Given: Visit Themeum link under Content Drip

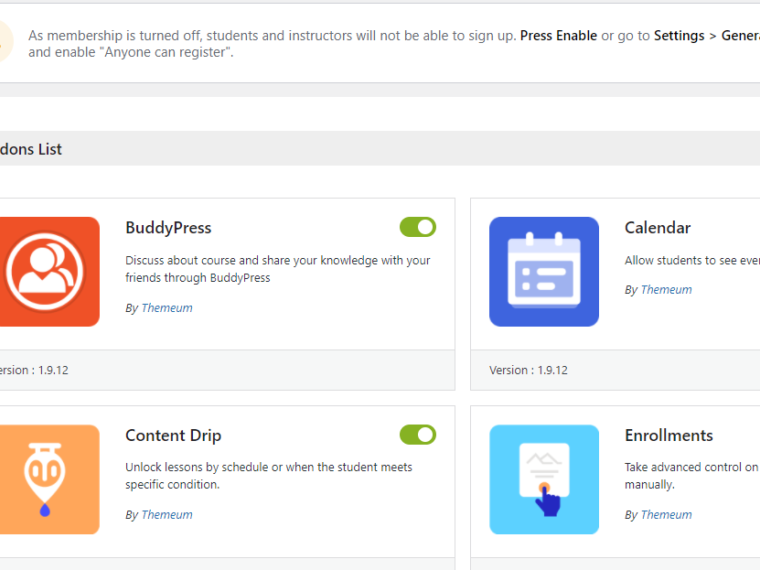Looking at the screenshot, I should click(166, 515).
